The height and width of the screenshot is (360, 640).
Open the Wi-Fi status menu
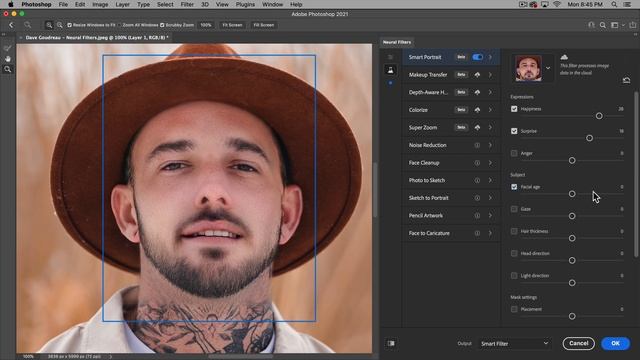(x=557, y=4)
